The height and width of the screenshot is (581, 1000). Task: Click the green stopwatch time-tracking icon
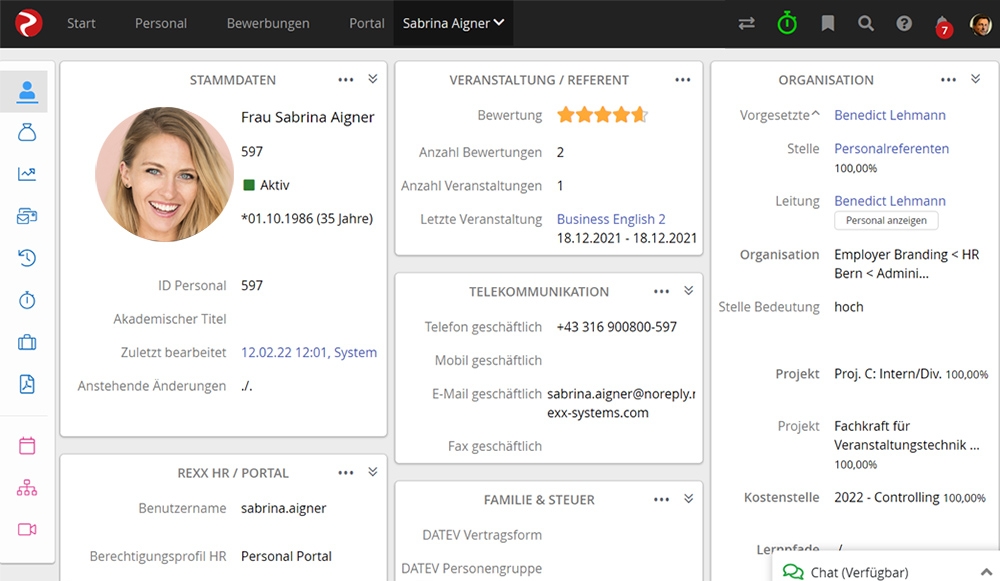[787, 23]
